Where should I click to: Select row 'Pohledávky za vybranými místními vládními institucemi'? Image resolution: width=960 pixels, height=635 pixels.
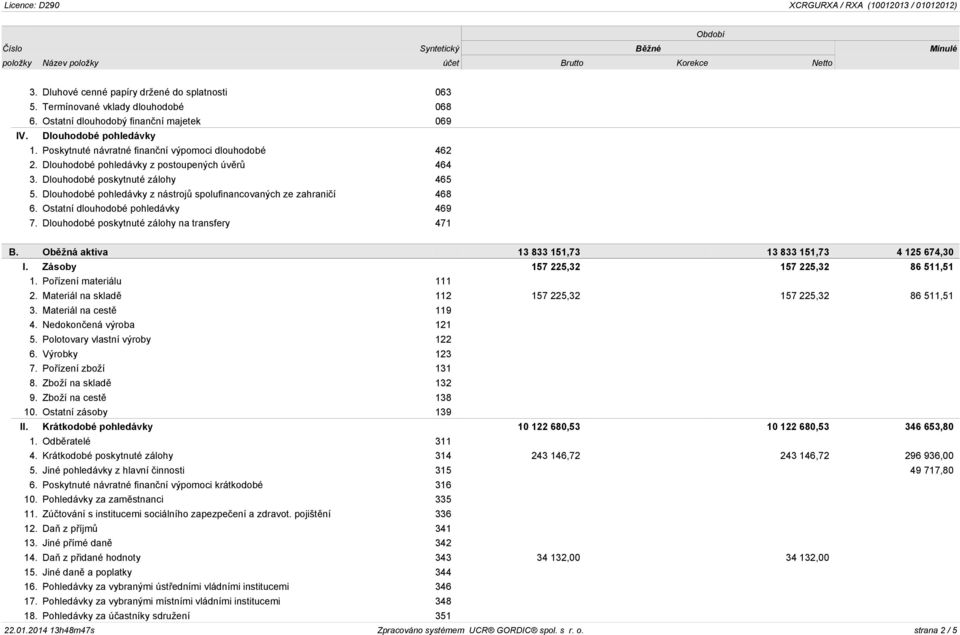(x=480, y=601)
